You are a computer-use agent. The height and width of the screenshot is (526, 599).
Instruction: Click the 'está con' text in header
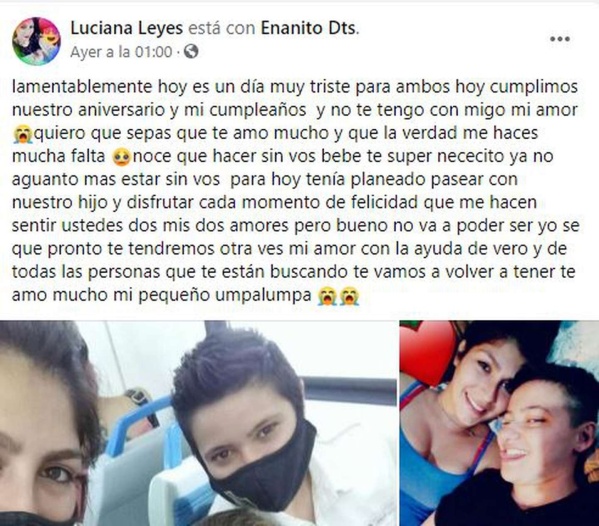click(222, 29)
